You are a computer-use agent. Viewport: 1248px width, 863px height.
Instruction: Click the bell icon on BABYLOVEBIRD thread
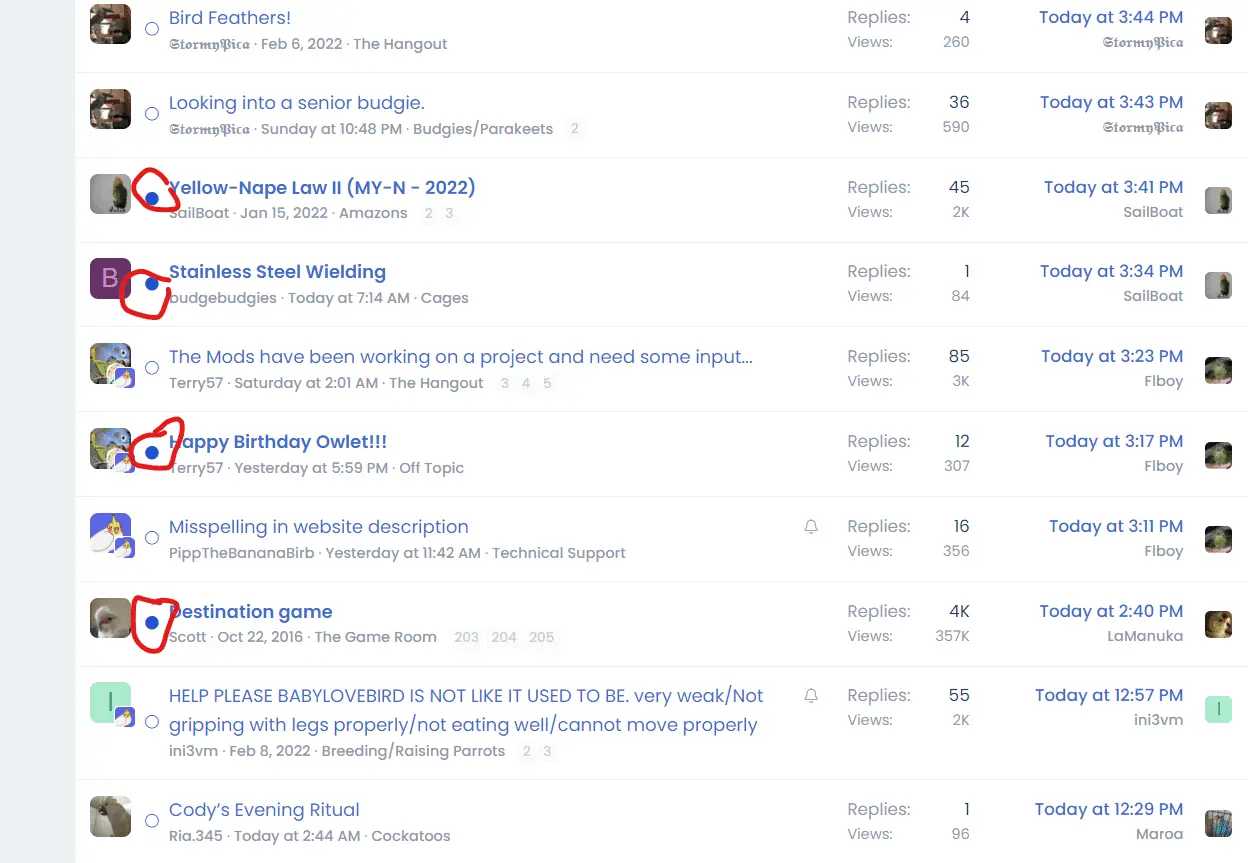pyautogui.click(x=811, y=695)
